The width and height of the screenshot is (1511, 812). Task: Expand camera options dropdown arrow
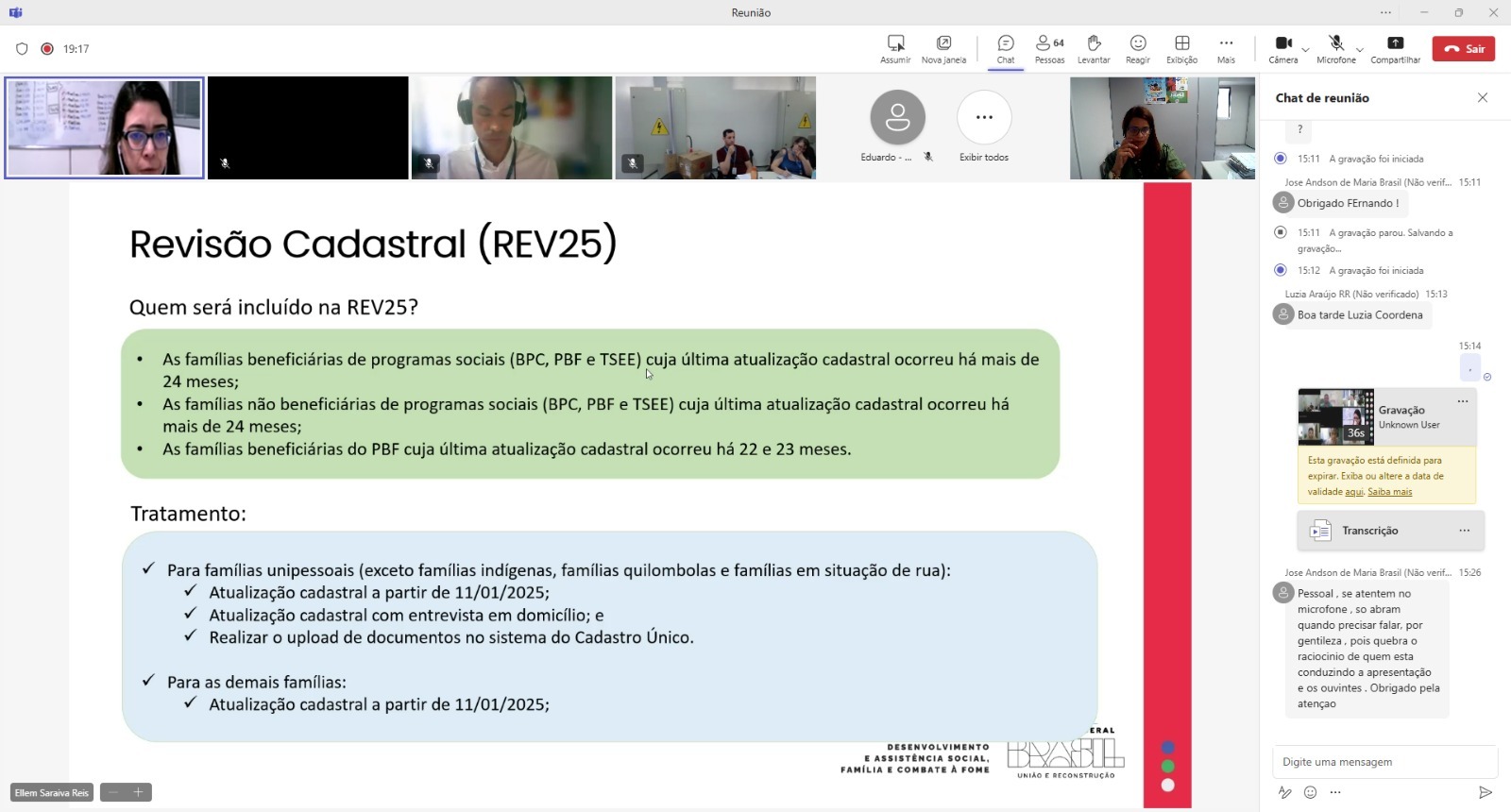[1305, 49]
